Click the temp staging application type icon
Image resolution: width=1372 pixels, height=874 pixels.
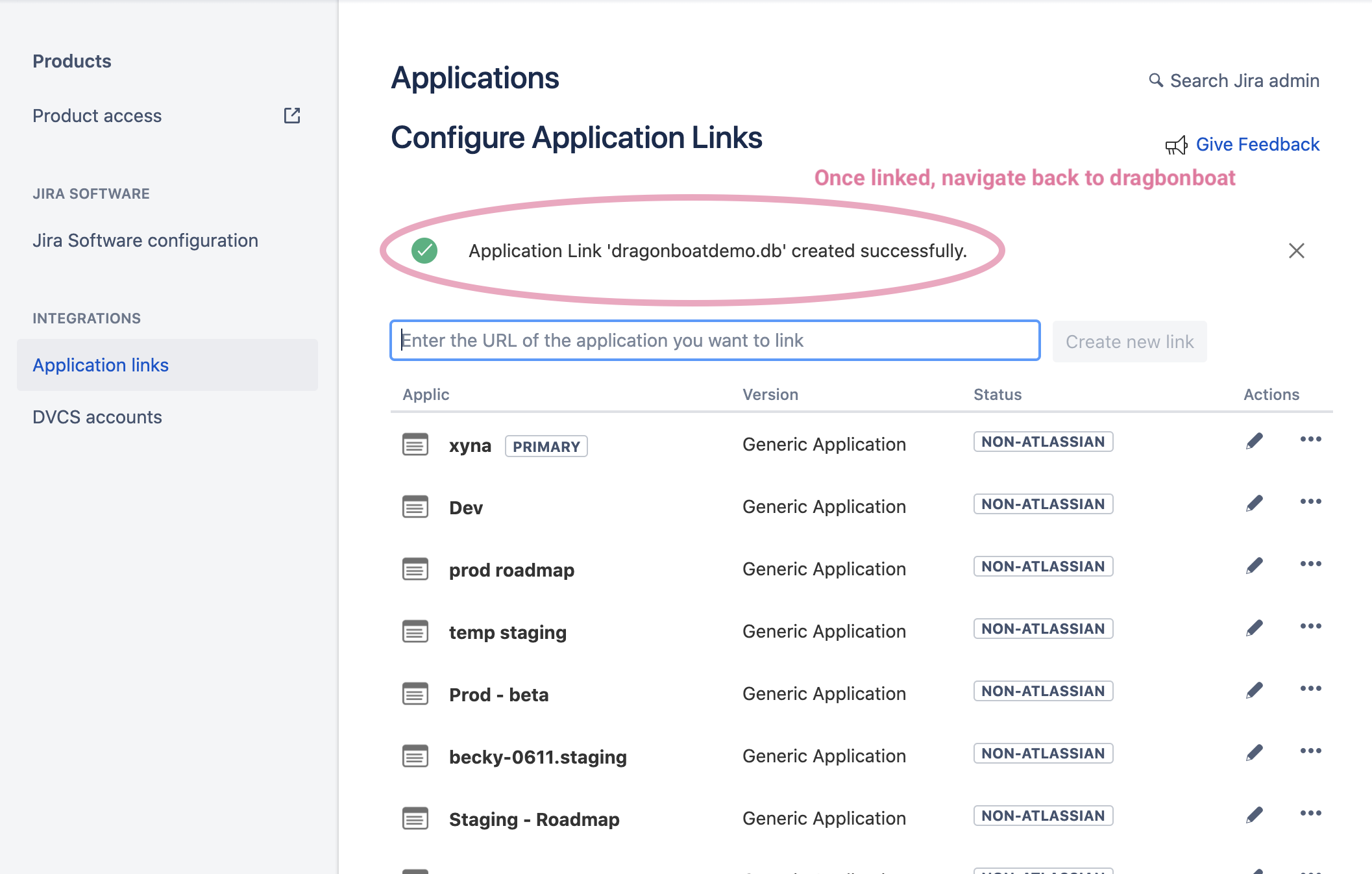point(415,632)
